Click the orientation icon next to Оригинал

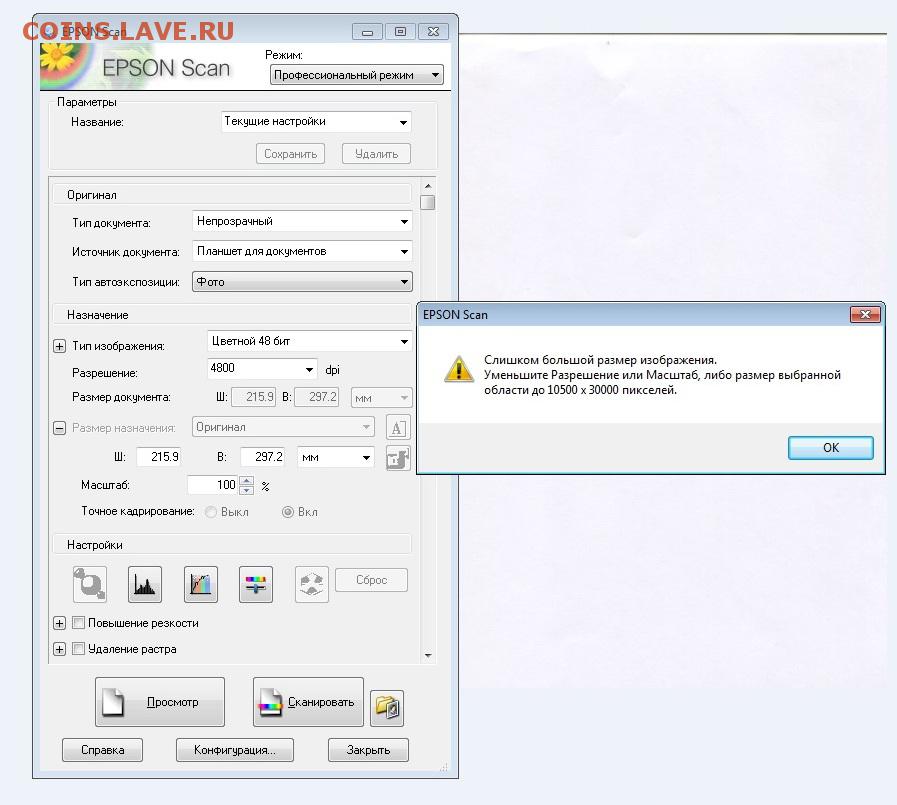pyautogui.click(x=398, y=427)
